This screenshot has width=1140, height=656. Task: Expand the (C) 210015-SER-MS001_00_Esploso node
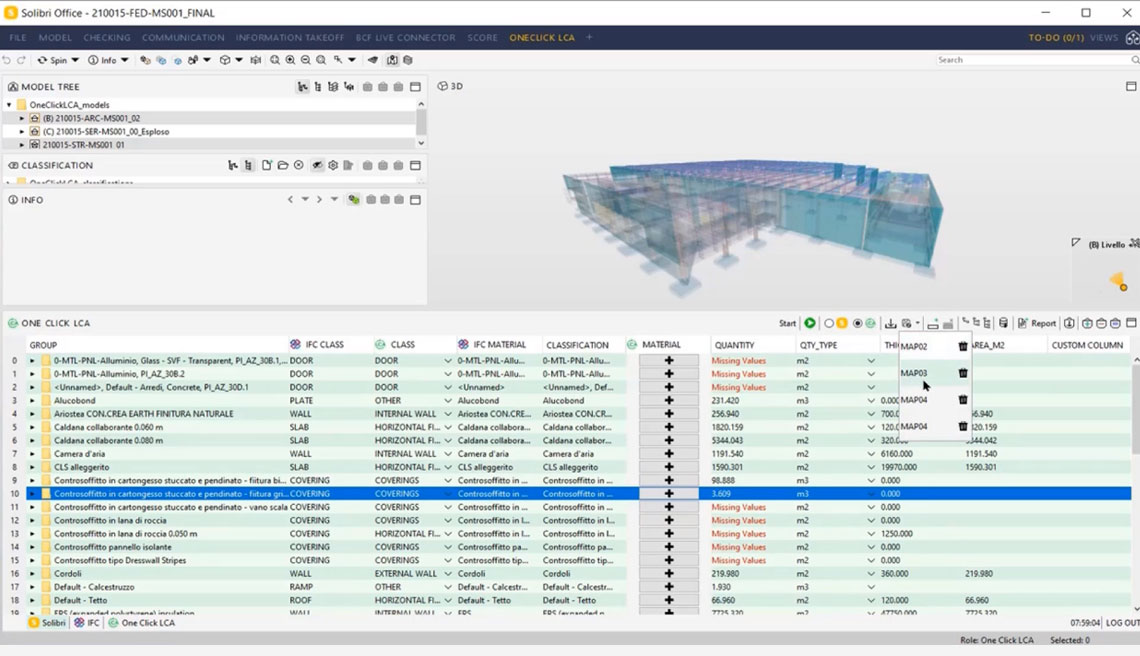tap(22, 132)
